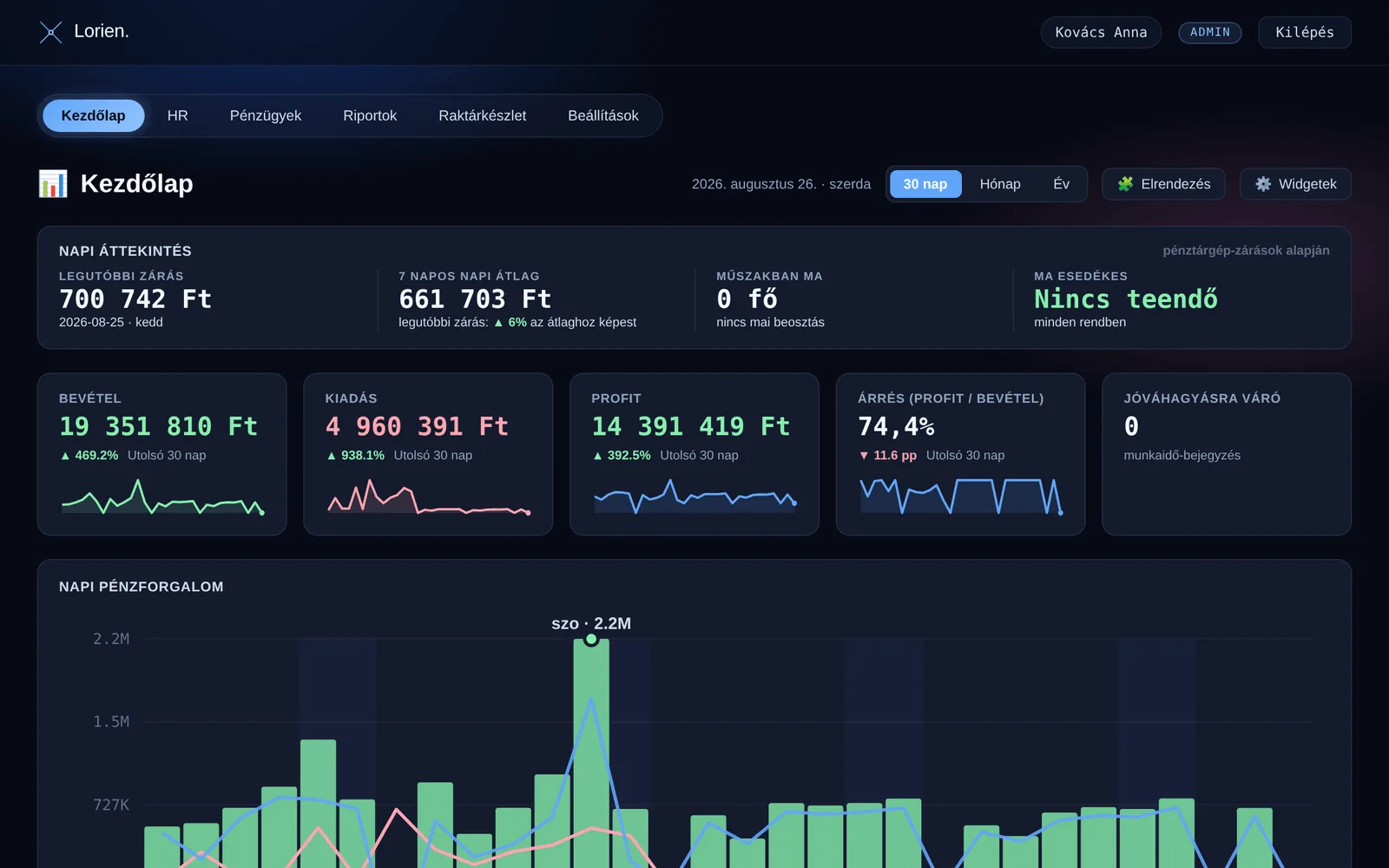The height and width of the screenshot is (868, 1389).
Task: Click the 938.1% expense change indicator
Action: pyautogui.click(x=356, y=455)
